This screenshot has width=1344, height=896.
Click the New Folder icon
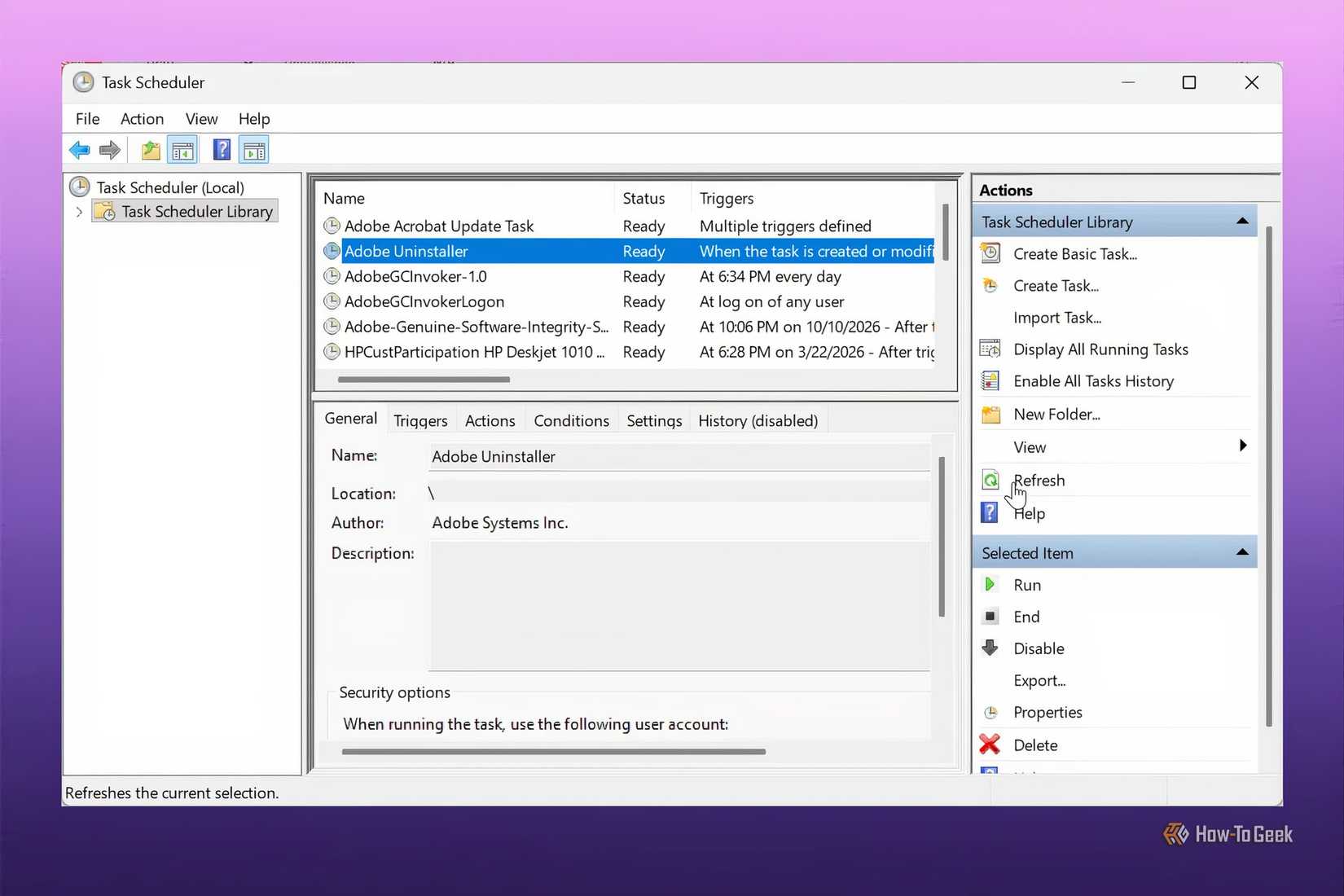(x=990, y=414)
